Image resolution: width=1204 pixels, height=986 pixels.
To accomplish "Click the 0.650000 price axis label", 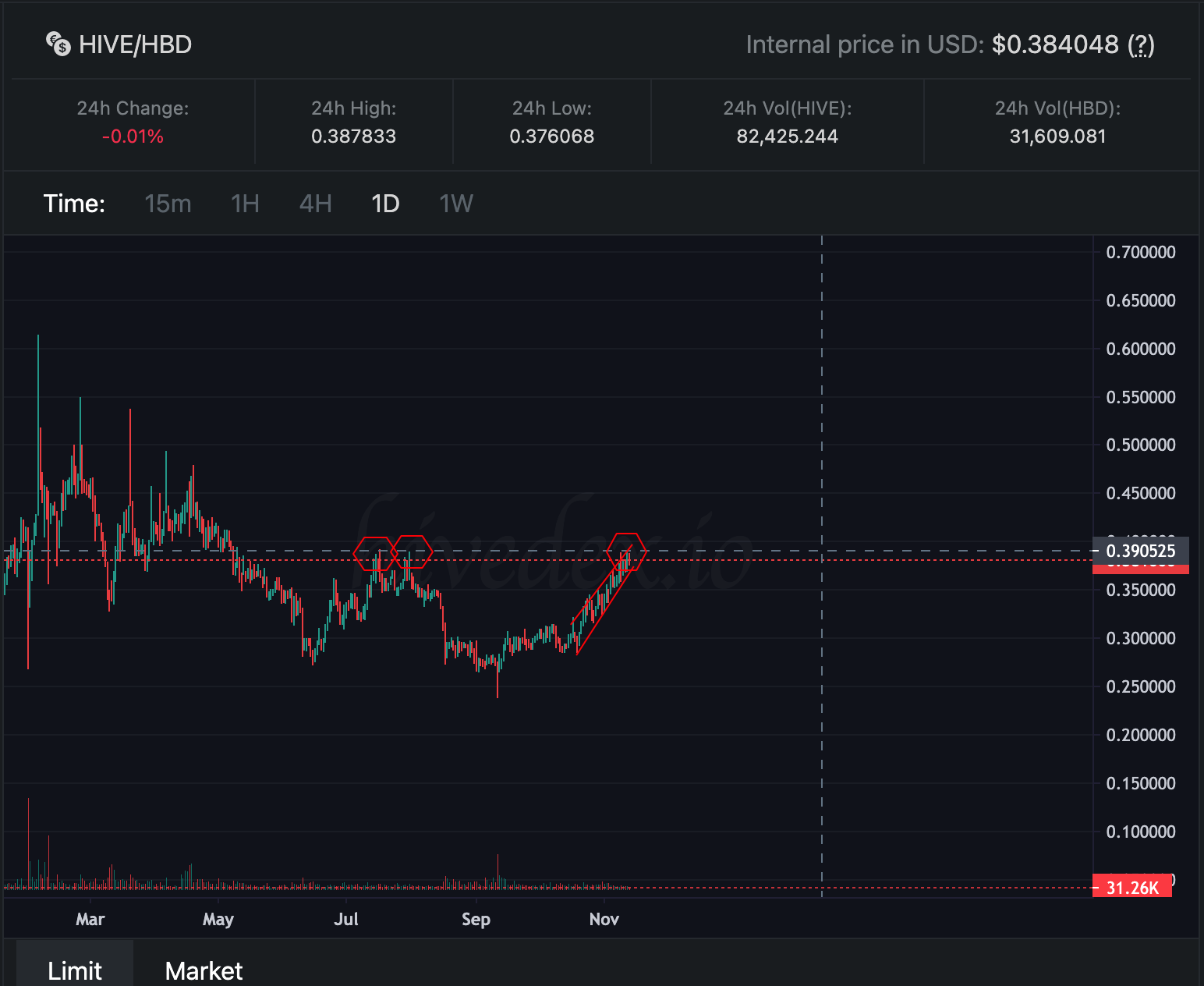I will coord(1141,300).
